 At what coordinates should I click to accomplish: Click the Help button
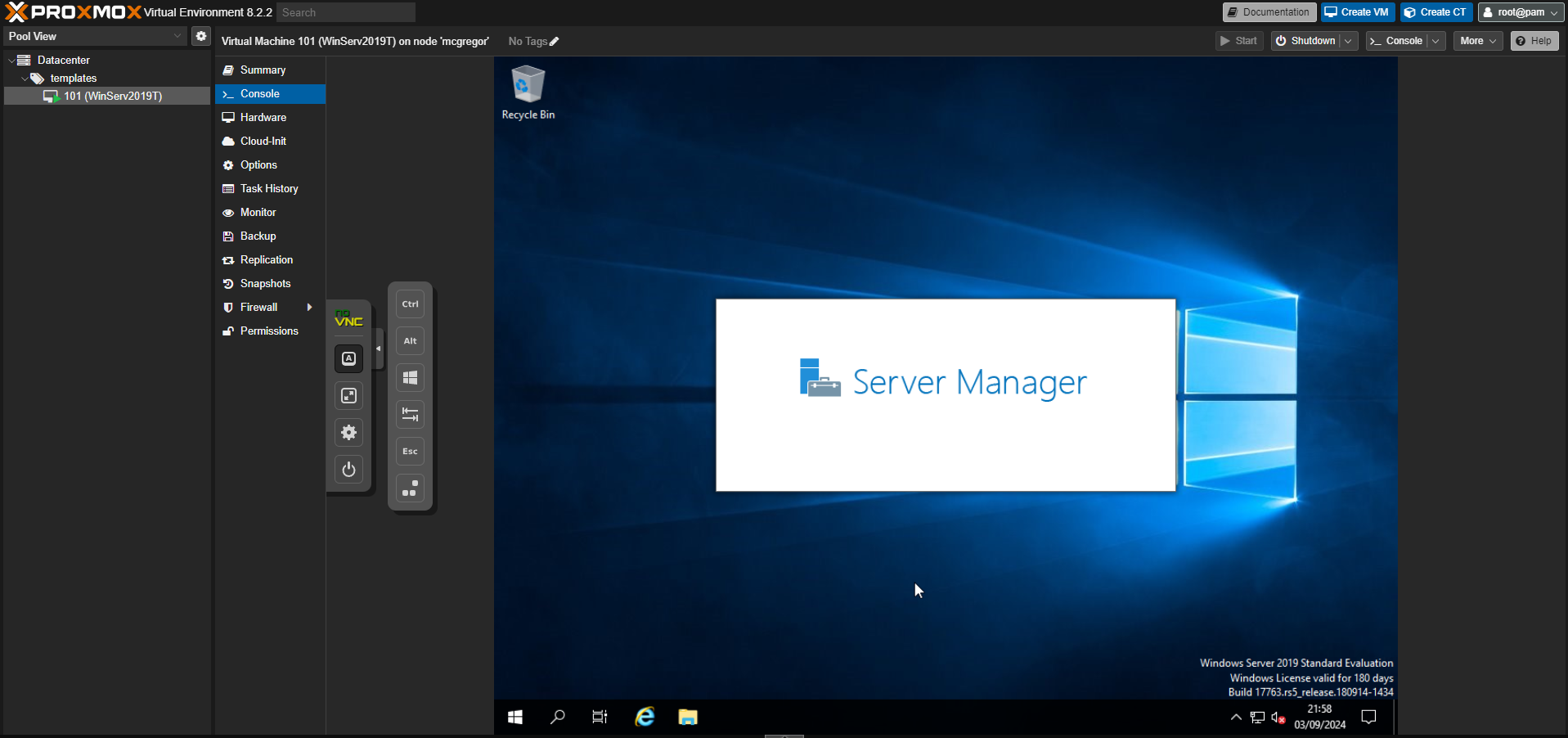[1534, 41]
